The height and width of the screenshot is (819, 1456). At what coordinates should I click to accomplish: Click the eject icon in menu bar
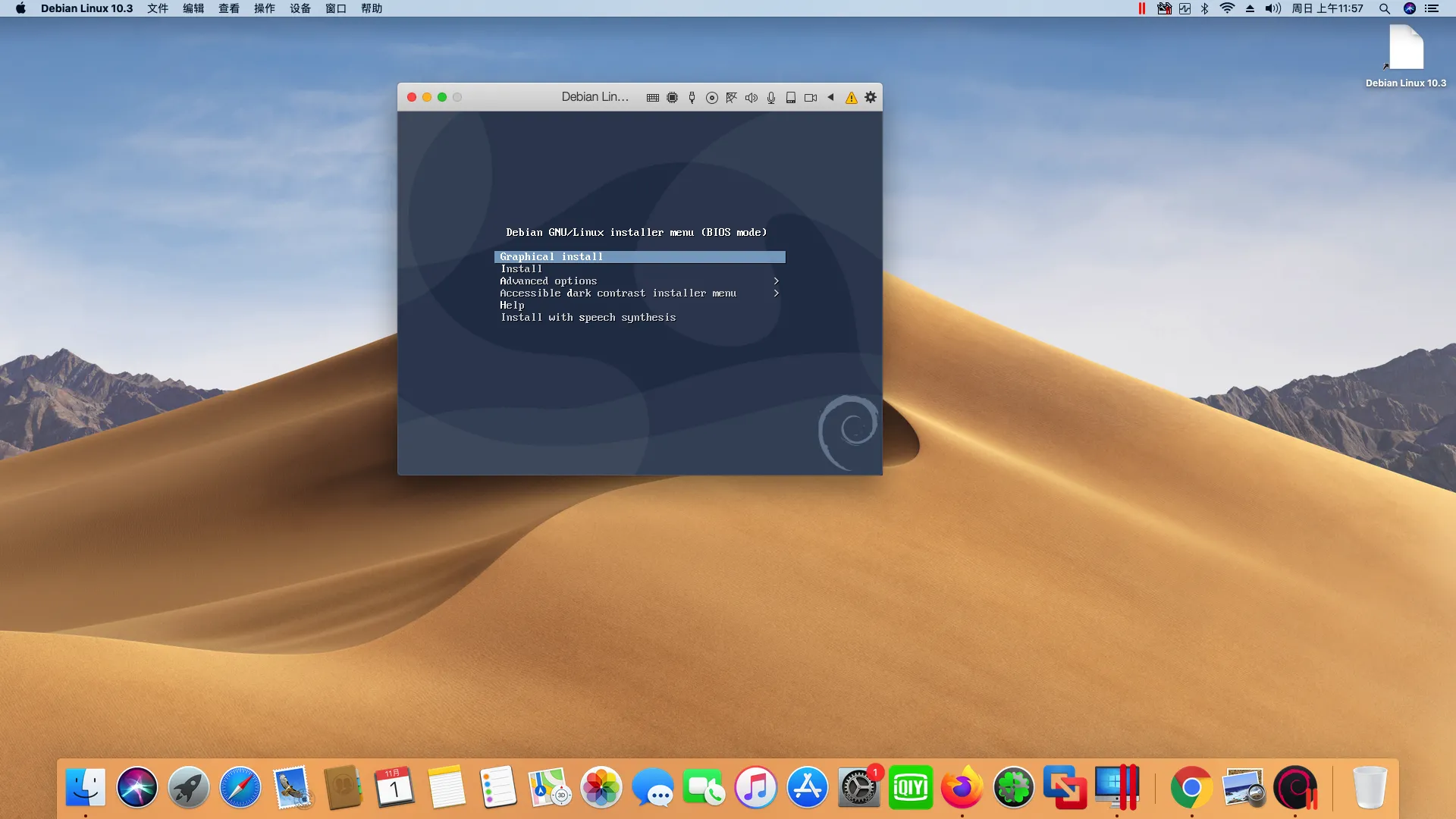[x=1250, y=8]
